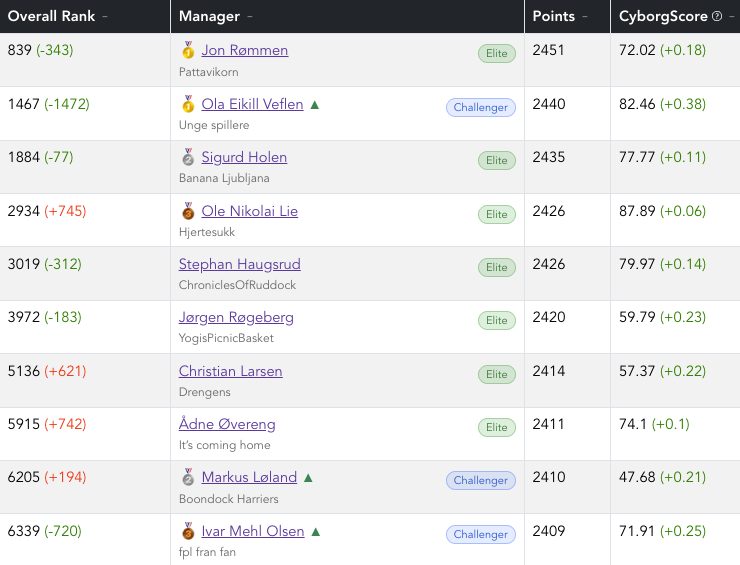Click the Elite badge in Christian Larsen's row
Viewport: 740px width, 565px height.
click(x=496, y=374)
